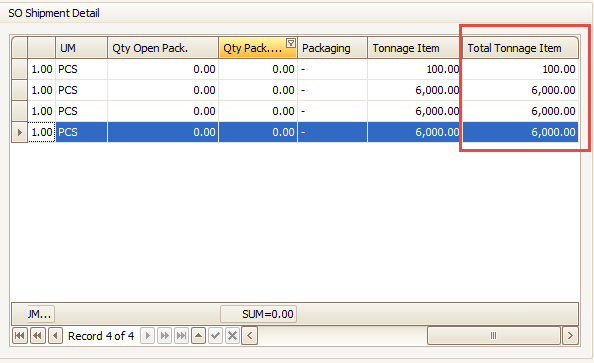Click the scroll left arrow of horizontal scrollbar
Image resolution: width=594 pixels, height=363 pixels.
click(x=250, y=336)
